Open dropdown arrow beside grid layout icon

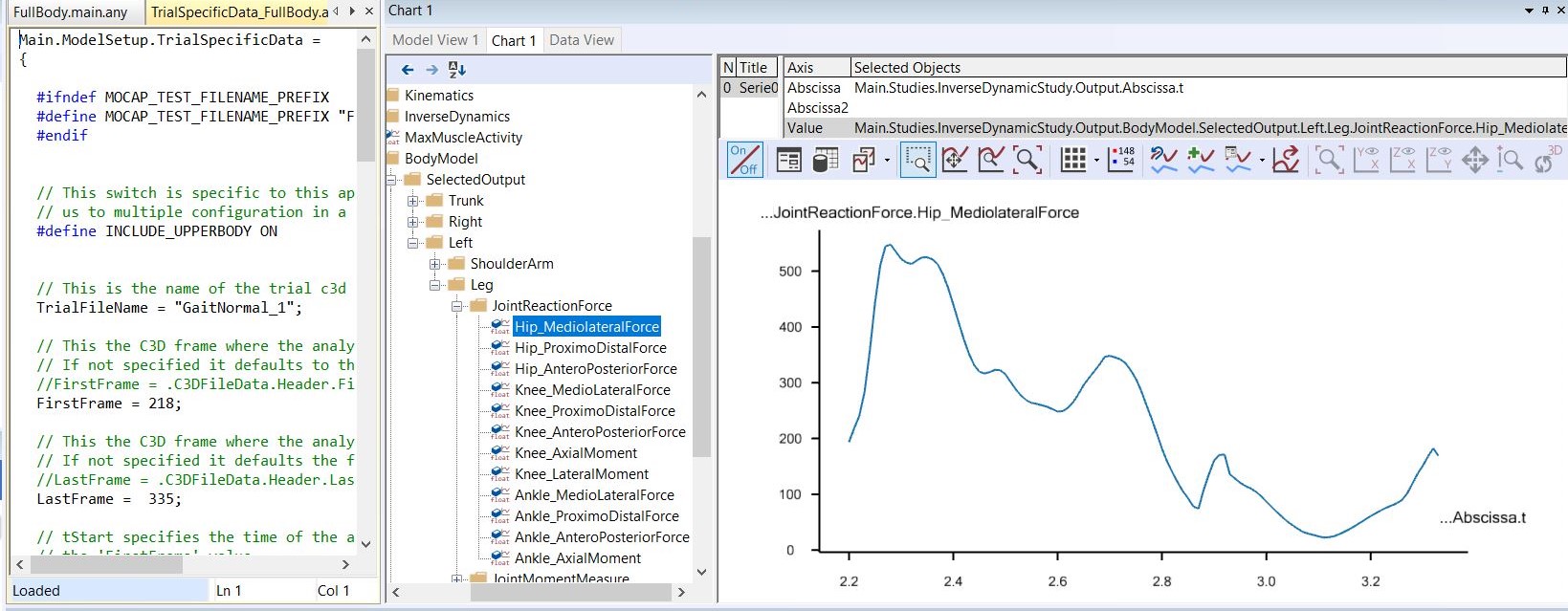(x=1096, y=161)
